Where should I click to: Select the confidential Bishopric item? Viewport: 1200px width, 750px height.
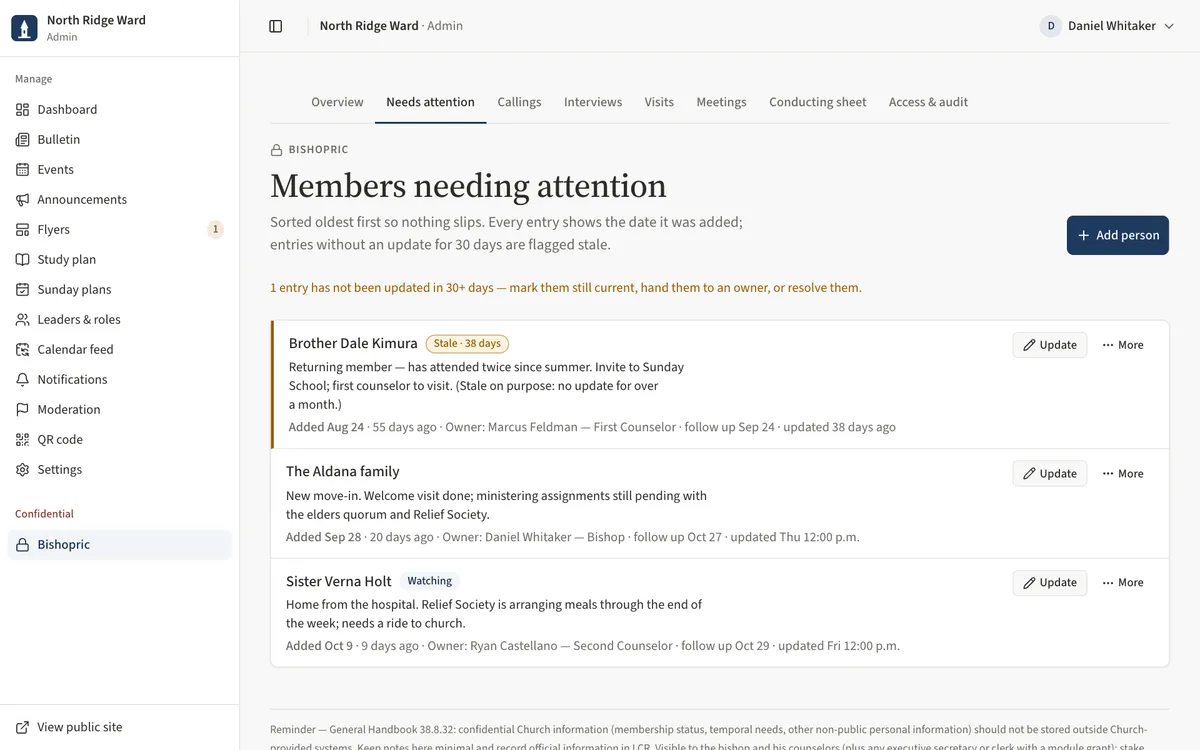point(120,545)
